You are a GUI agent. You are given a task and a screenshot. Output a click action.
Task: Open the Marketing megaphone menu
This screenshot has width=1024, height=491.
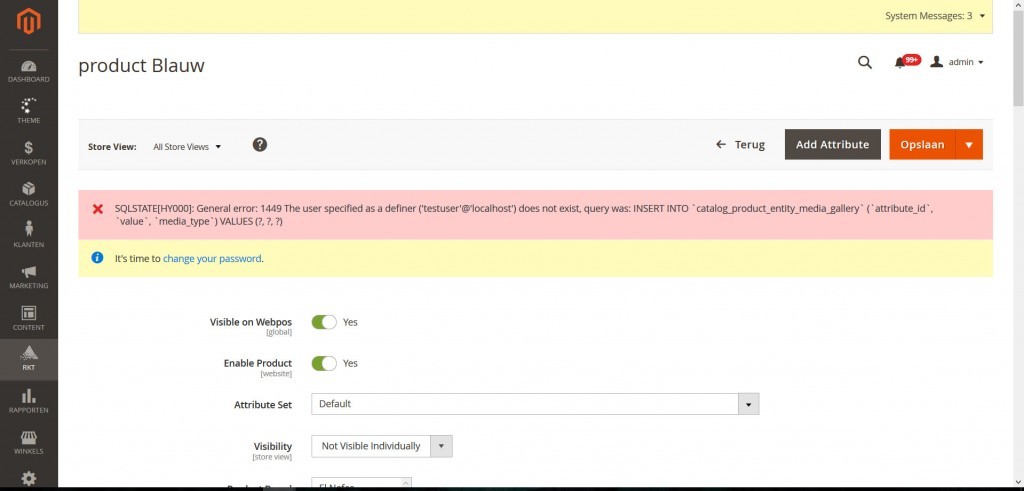29,277
